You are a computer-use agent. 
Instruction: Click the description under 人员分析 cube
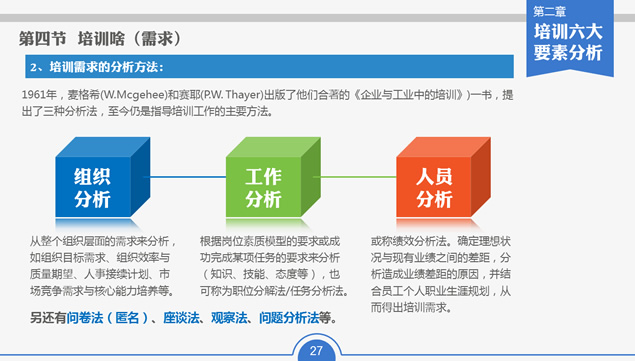[441, 274]
